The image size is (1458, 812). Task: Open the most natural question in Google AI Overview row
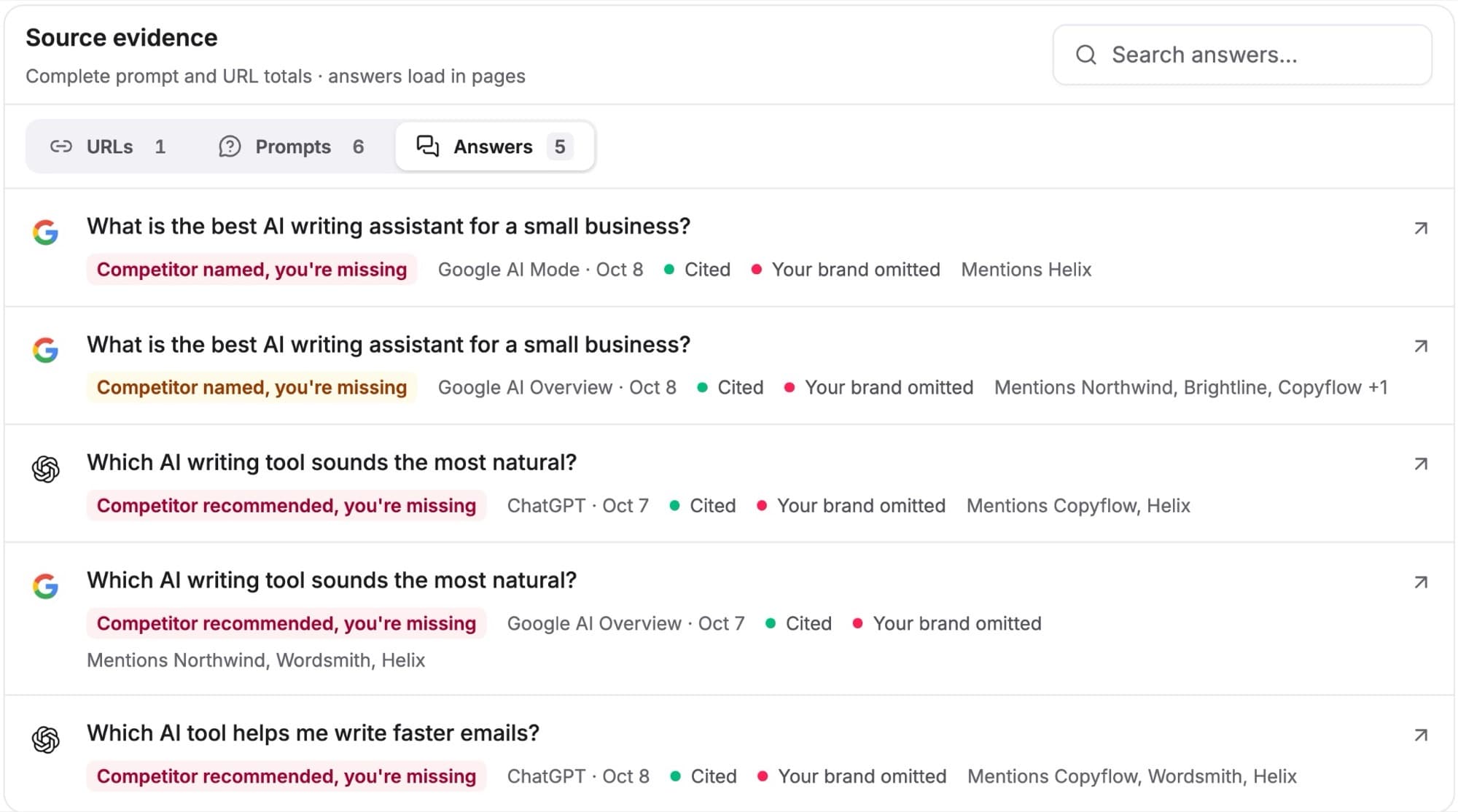(332, 580)
